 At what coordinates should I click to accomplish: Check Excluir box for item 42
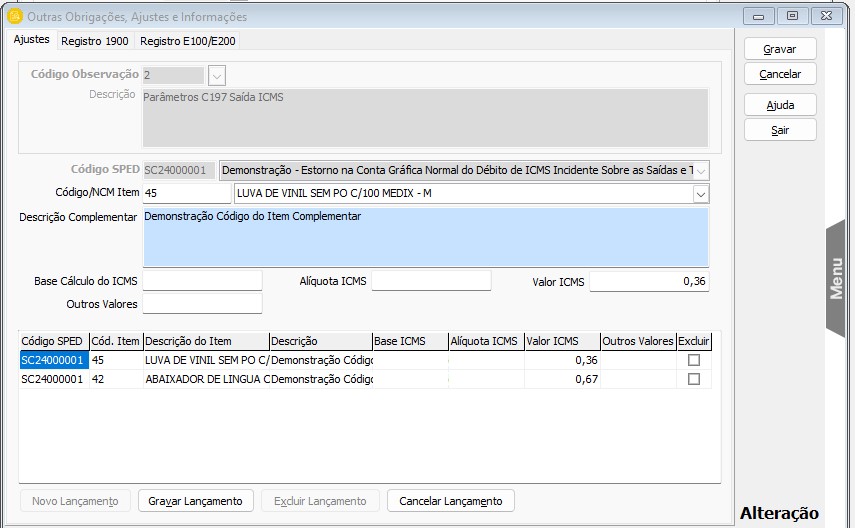694,379
